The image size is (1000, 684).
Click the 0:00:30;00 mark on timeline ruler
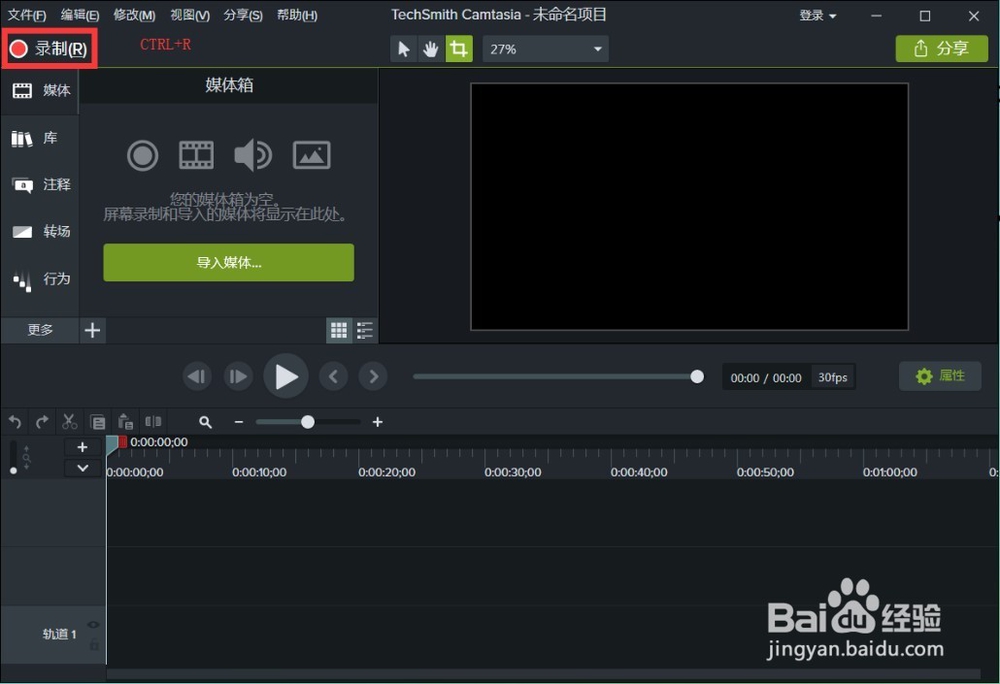point(513,472)
